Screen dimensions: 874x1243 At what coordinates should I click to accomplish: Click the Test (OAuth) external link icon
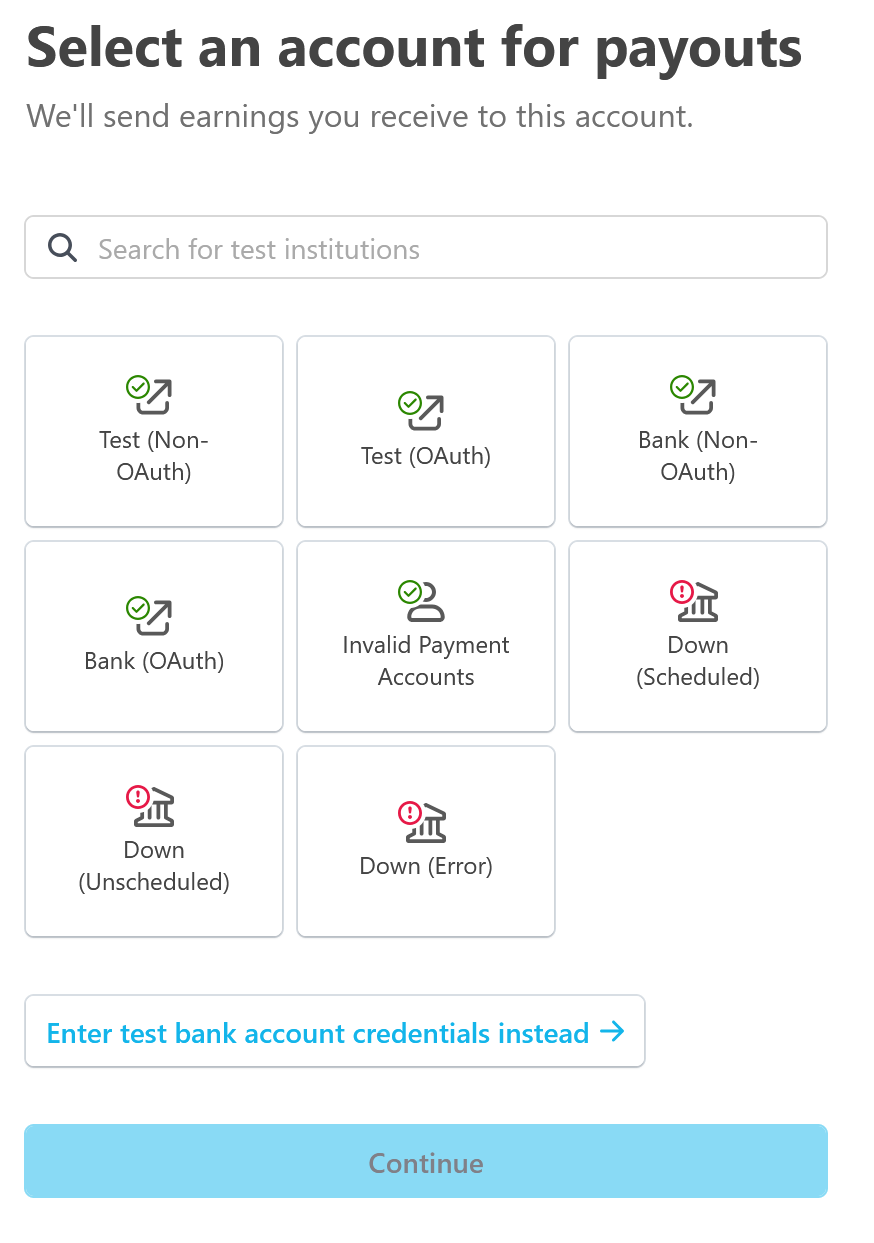pos(423,412)
